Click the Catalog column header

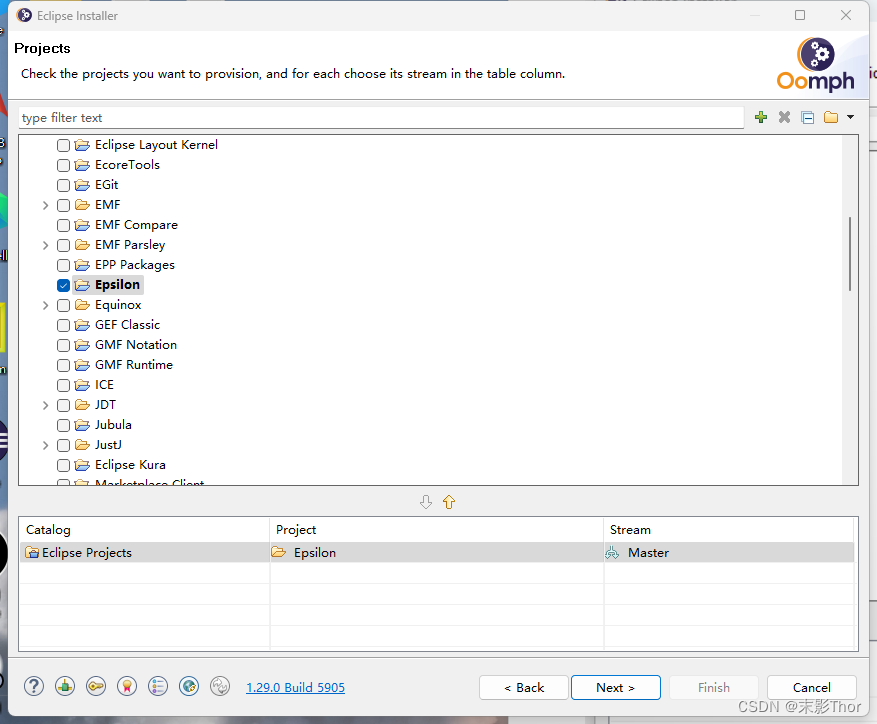(145, 530)
